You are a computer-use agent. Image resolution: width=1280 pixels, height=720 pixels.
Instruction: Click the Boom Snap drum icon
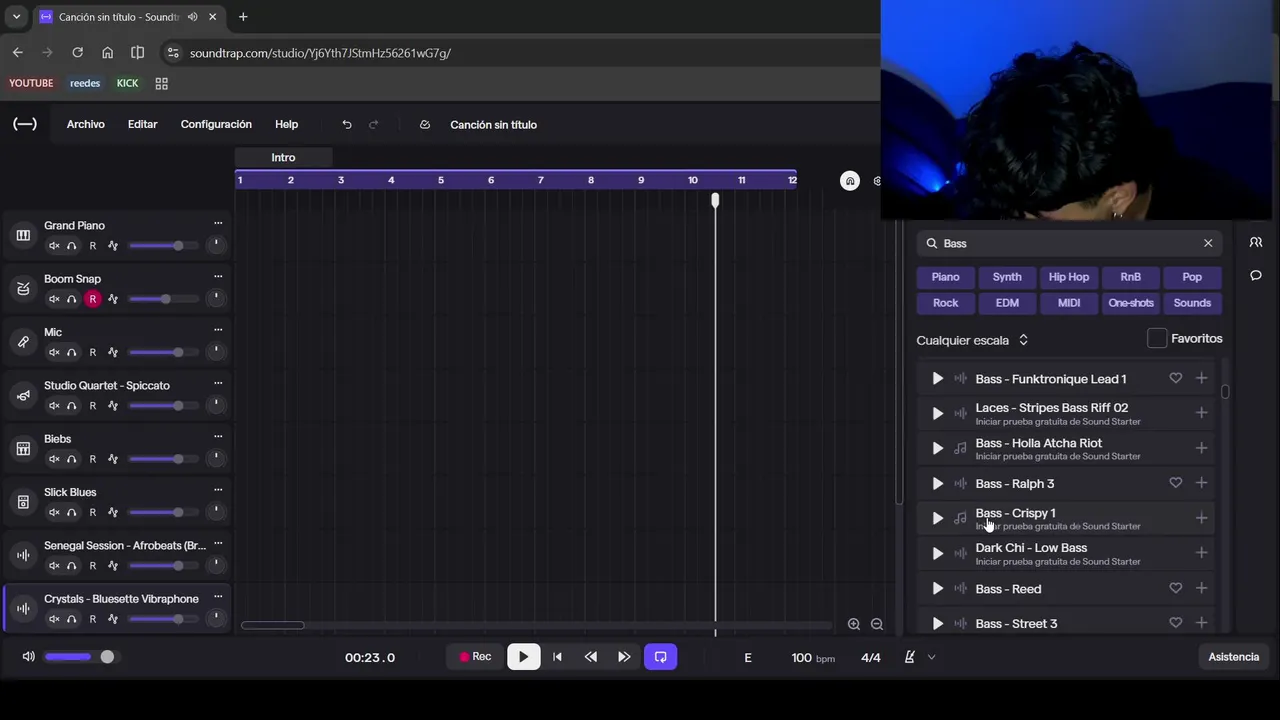[x=23, y=289]
